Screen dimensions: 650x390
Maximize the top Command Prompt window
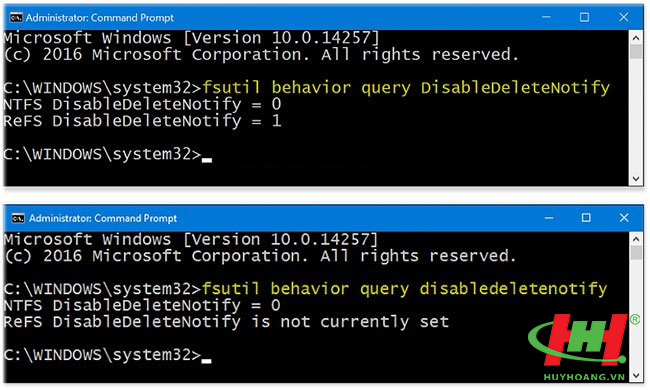(x=584, y=17)
